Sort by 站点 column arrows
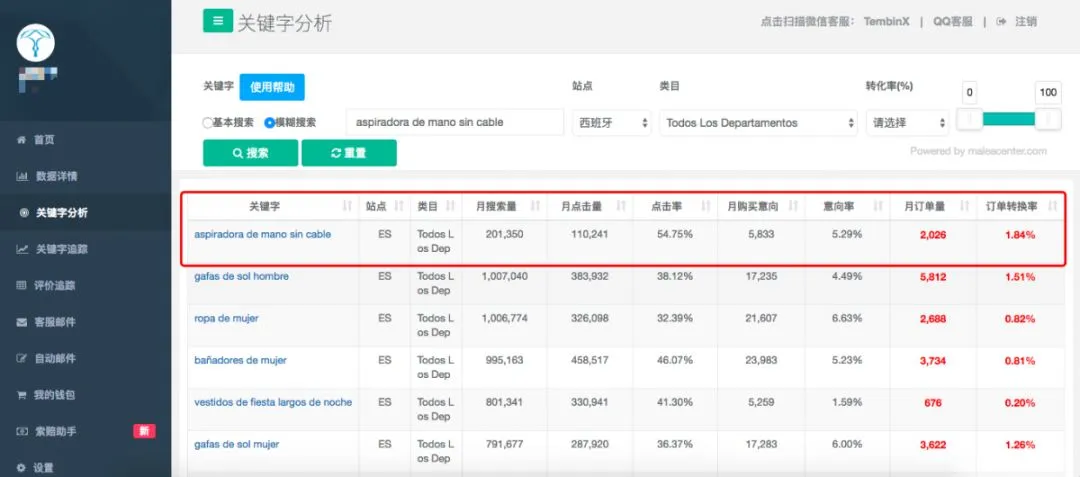 398,206
